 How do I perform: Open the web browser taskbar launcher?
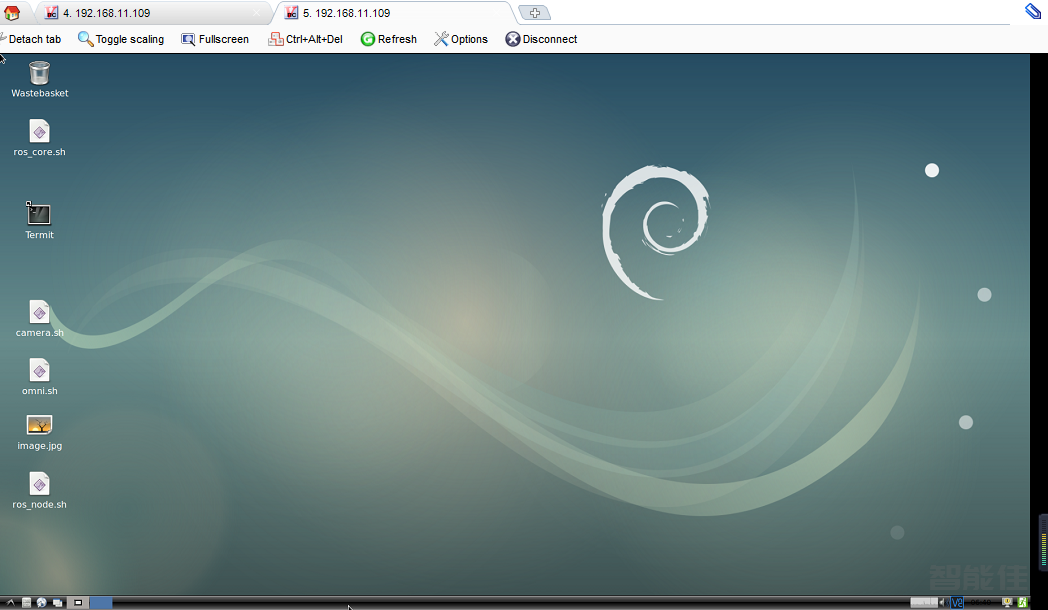[42, 603]
